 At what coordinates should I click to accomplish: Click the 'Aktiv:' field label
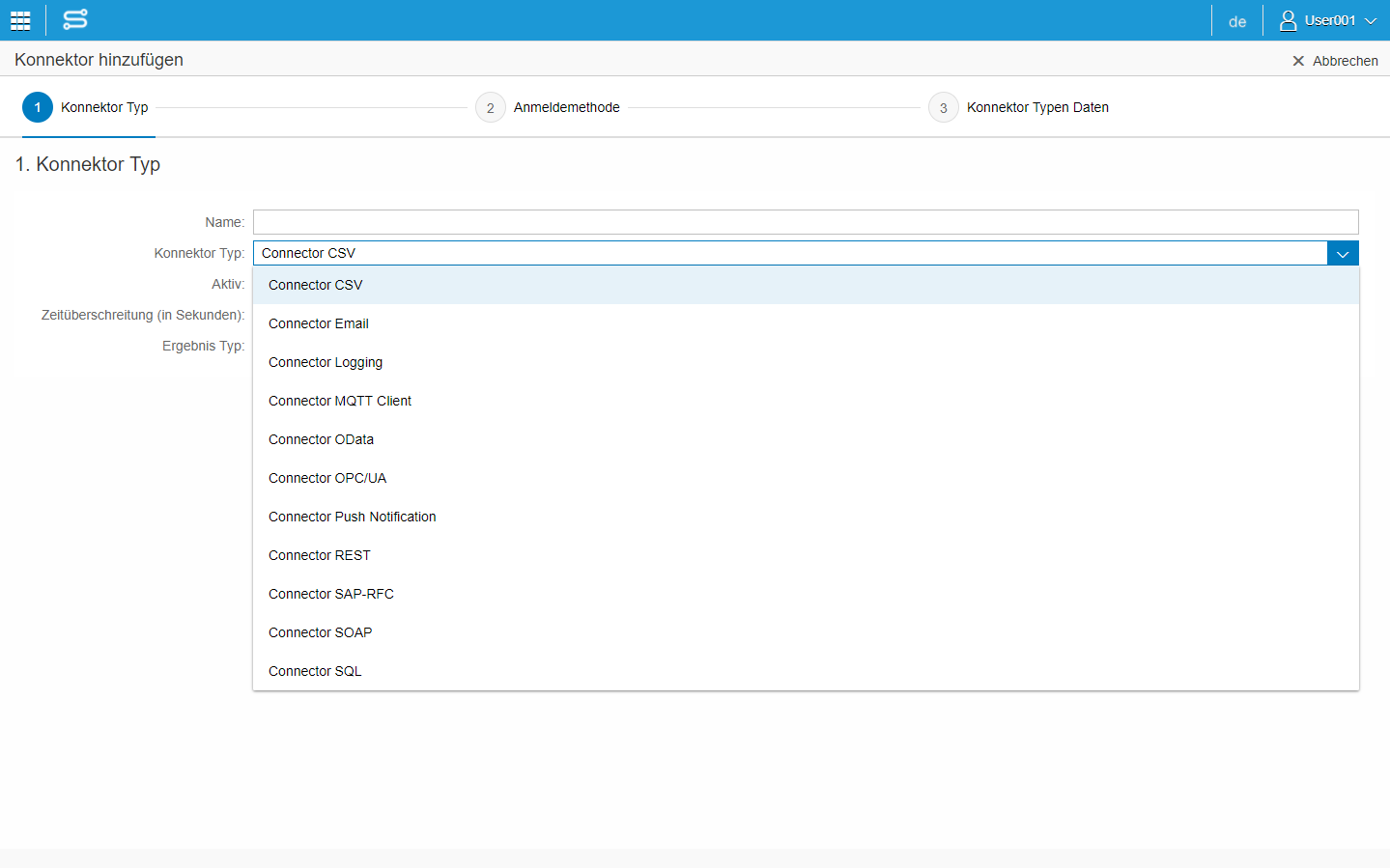(228, 284)
